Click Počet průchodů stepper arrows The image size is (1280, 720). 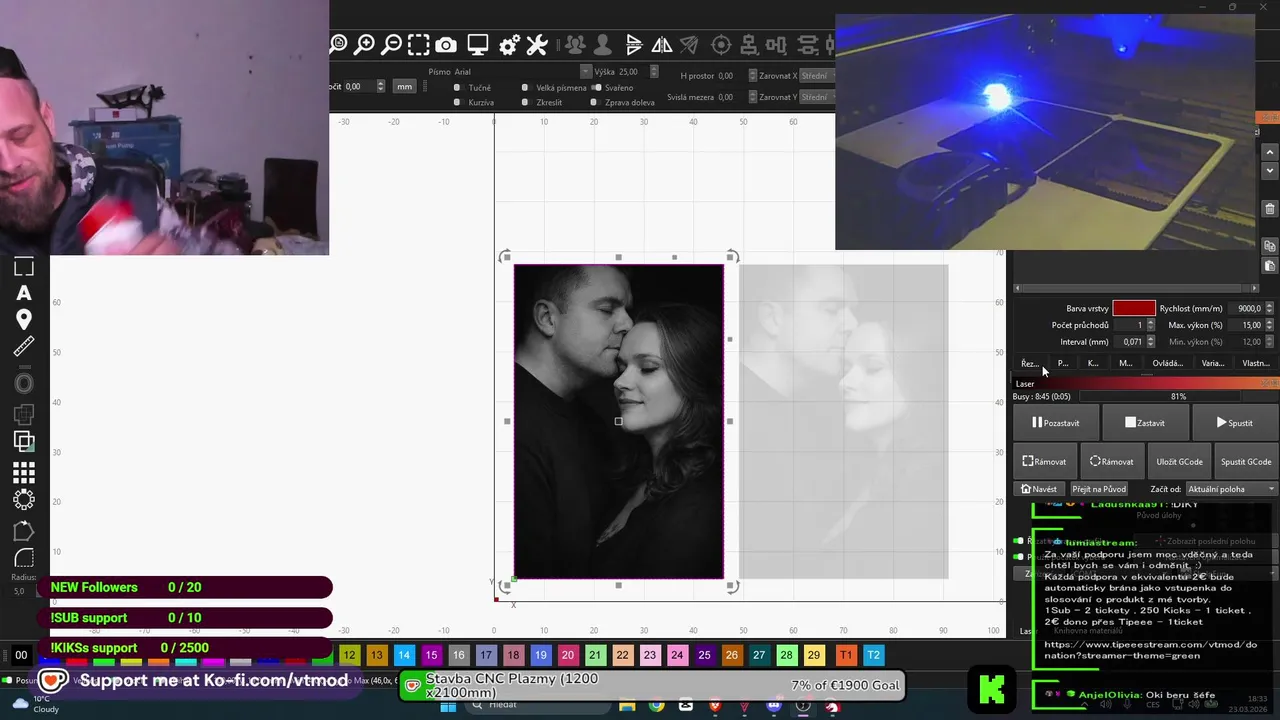click(x=1150, y=325)
